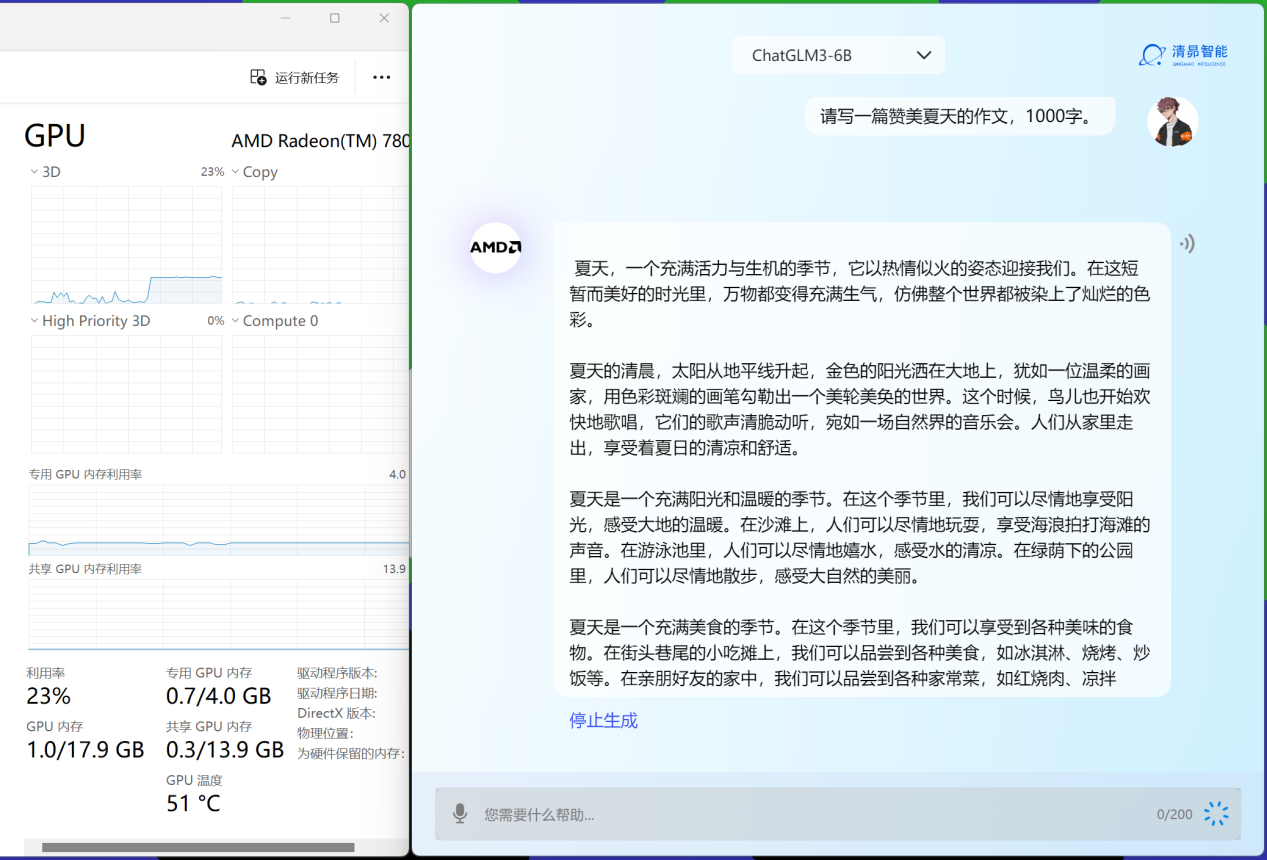Image resolution: width=1267 pixels, height=860 pixels.
Task: Click the read-aloud sound wave icon
Action: pyautogui.click(x=1186, y=243)
